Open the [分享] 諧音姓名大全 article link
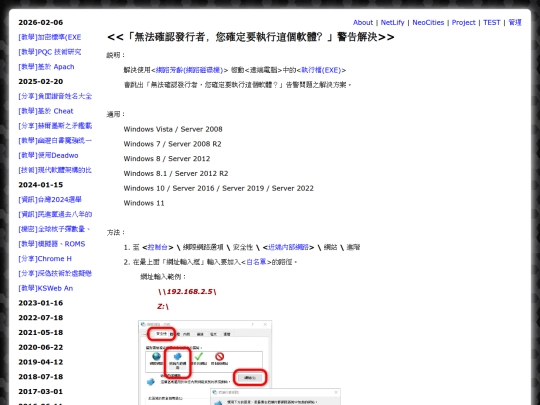540x405 pixels. (x=55, y=96)
